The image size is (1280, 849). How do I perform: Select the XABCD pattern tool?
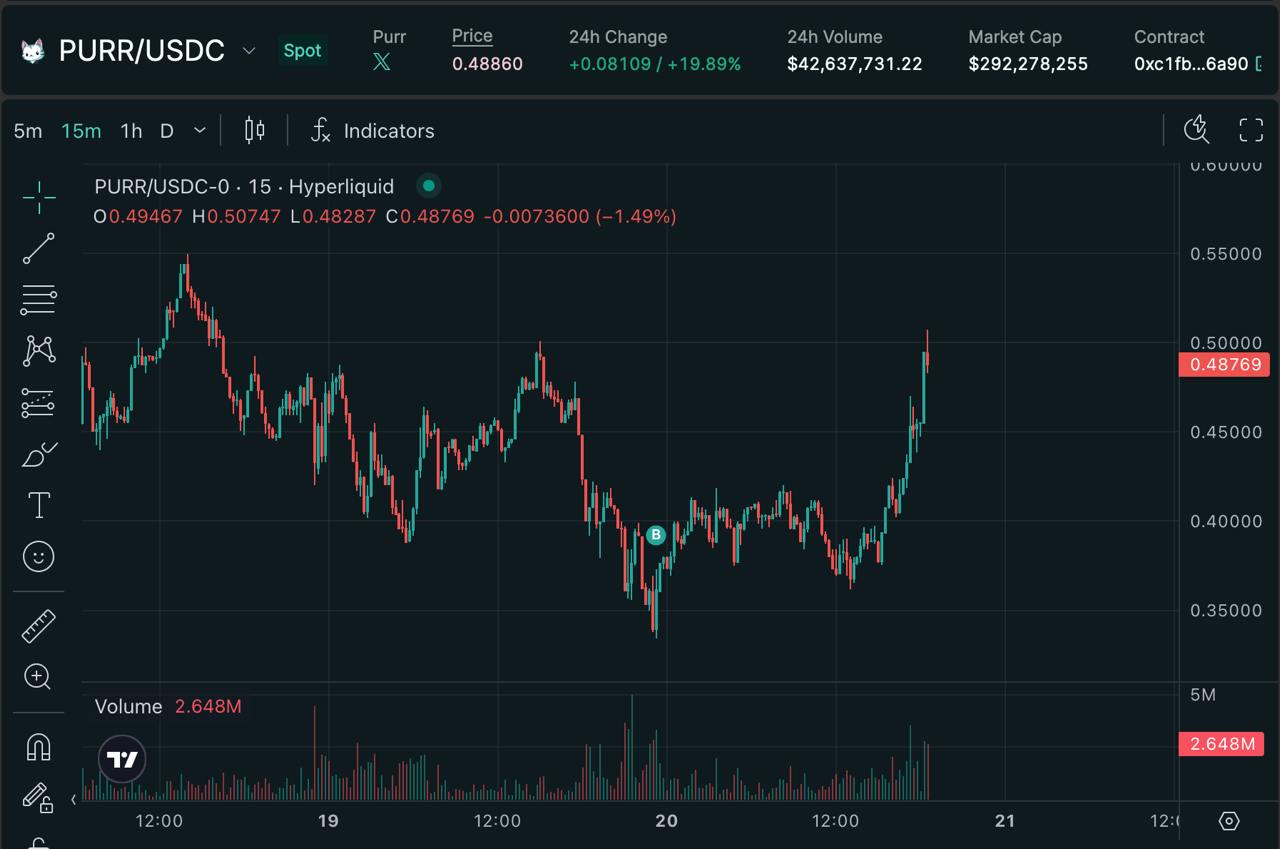click(39, 350)
